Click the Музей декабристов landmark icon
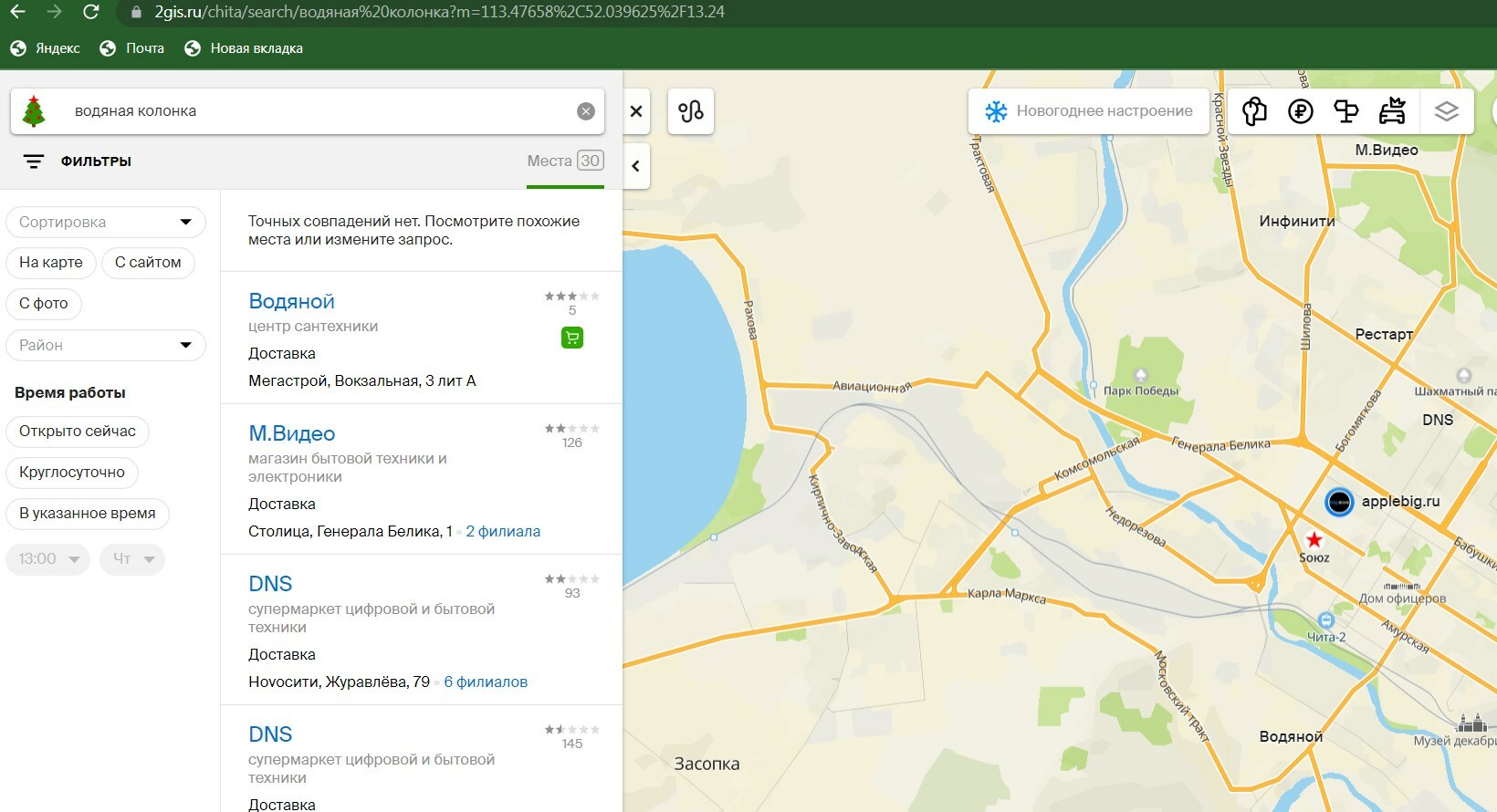The image size is (1497, 812). pyautogui.click(x=1472, y=723)
